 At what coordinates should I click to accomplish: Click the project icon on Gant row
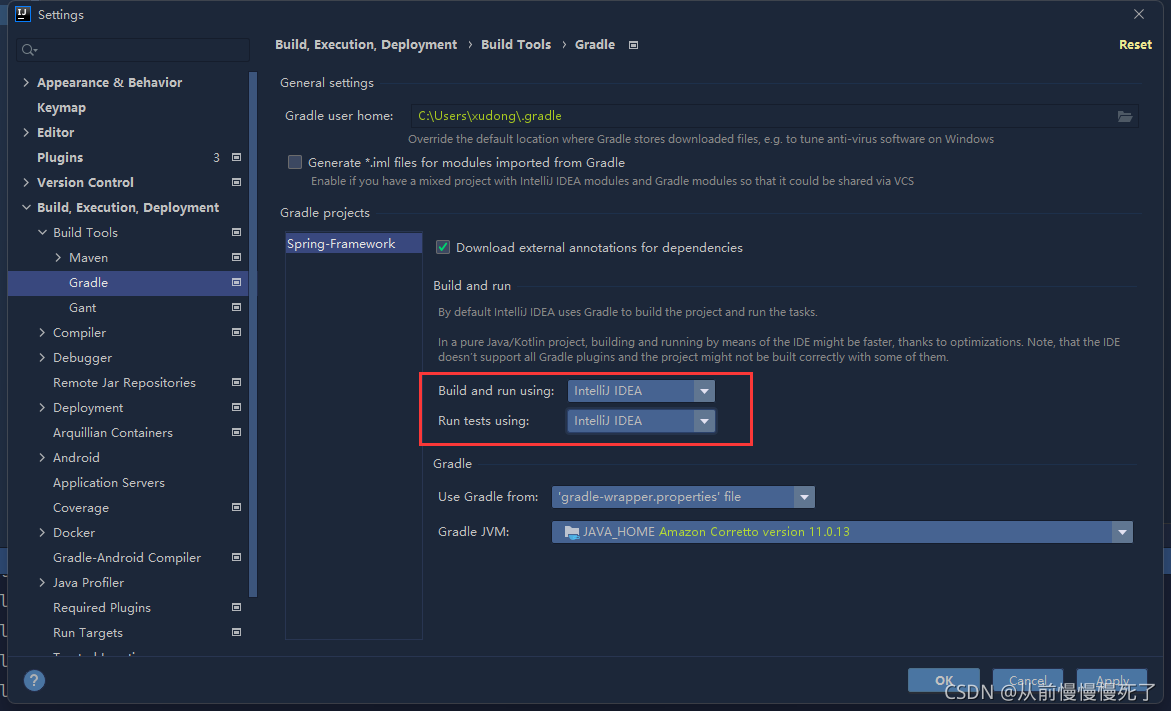[x=237, y=308]
